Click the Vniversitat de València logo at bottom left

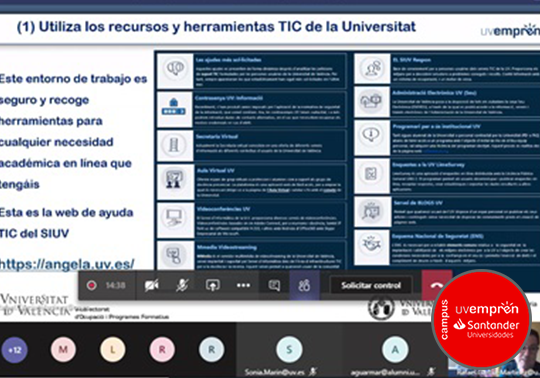click(36, 305)
